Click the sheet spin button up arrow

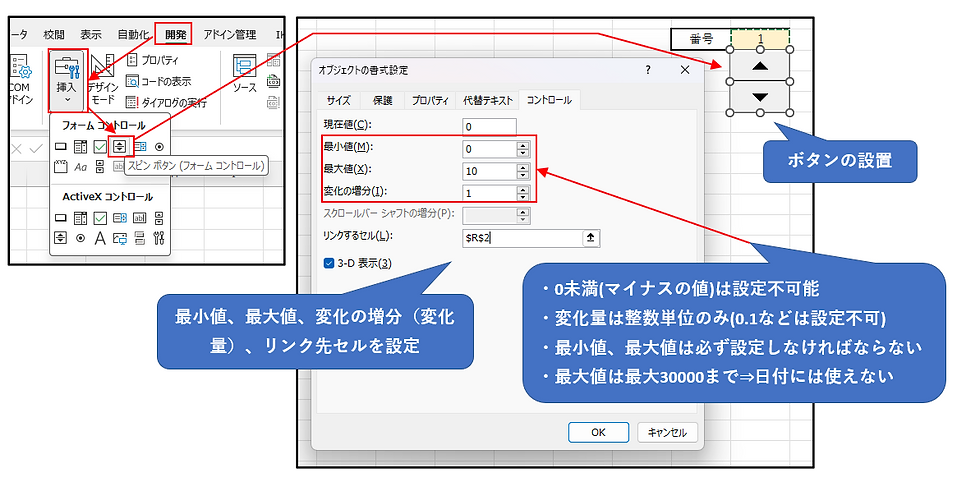point(760,66)
